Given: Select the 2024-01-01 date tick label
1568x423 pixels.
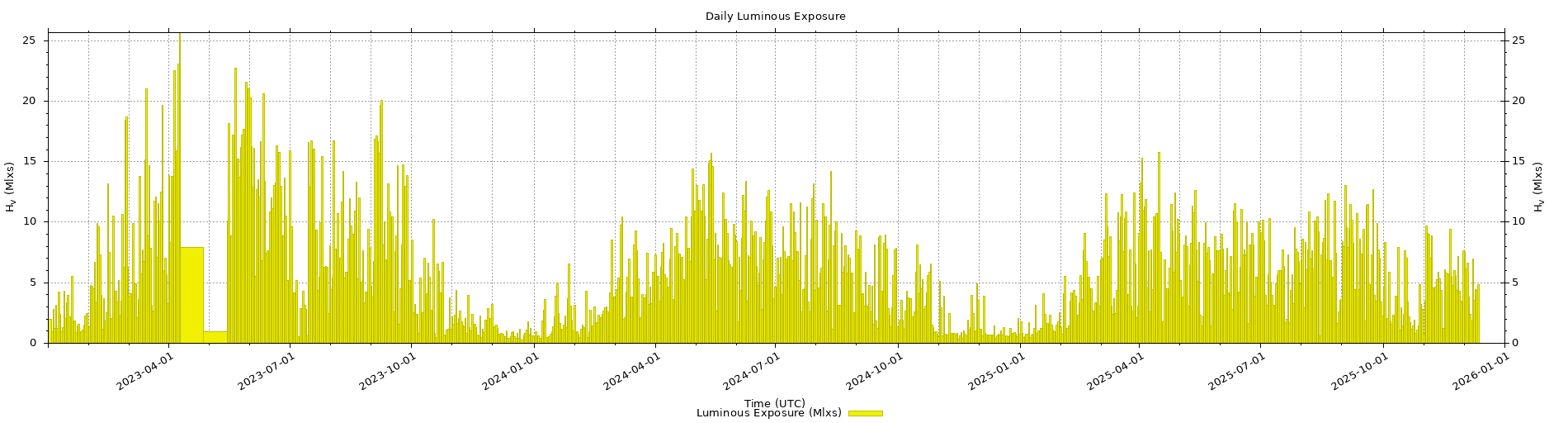Looking at the screenshot, I should click(x=511, y=372).
